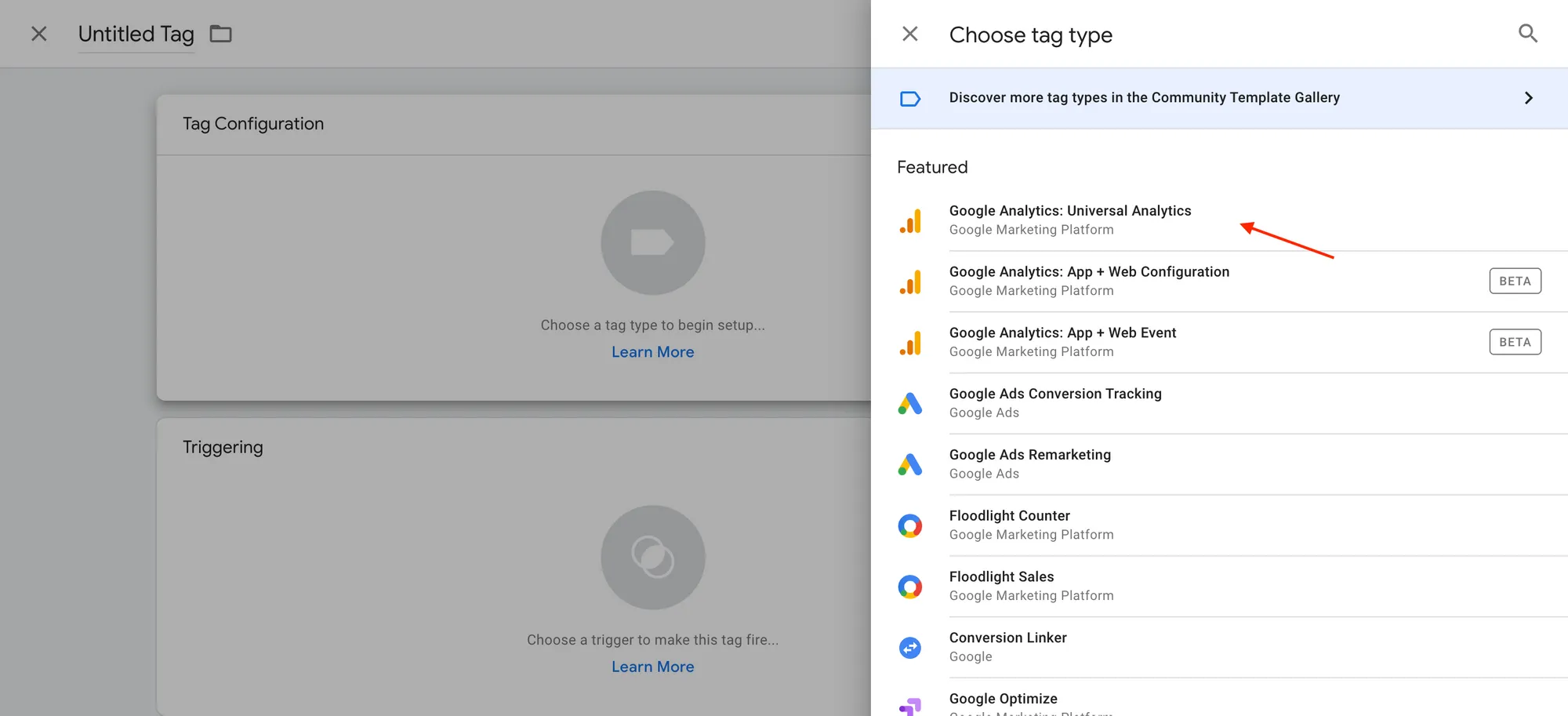The height and width of the screenshot is (716, 1568).
Task: Click the folder icon next to Untitled Tag
Action: [x=221, y=34]
